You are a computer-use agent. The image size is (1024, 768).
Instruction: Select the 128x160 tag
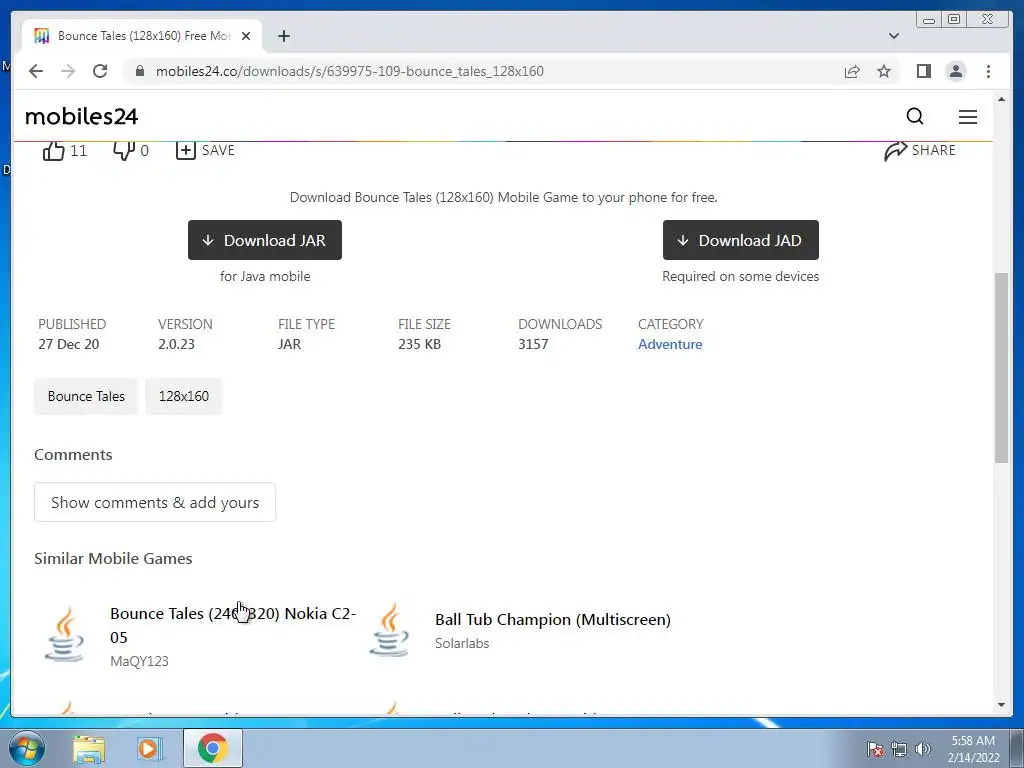(x=184, y=396)
